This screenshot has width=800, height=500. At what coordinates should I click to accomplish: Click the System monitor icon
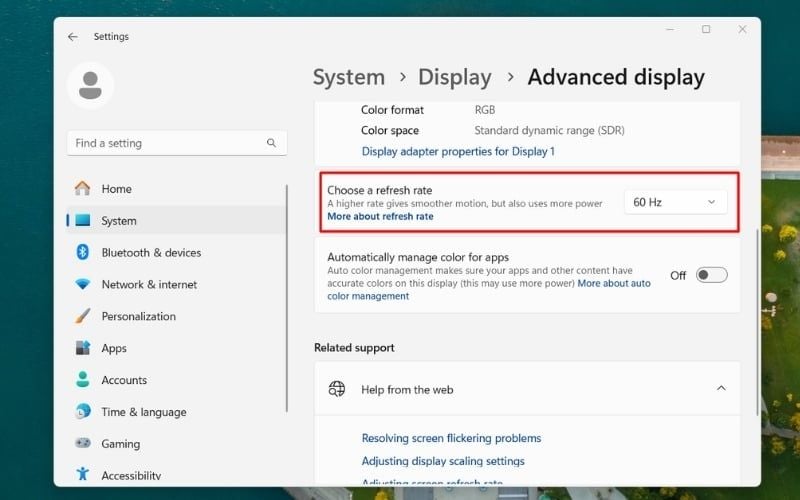(83, 220)
